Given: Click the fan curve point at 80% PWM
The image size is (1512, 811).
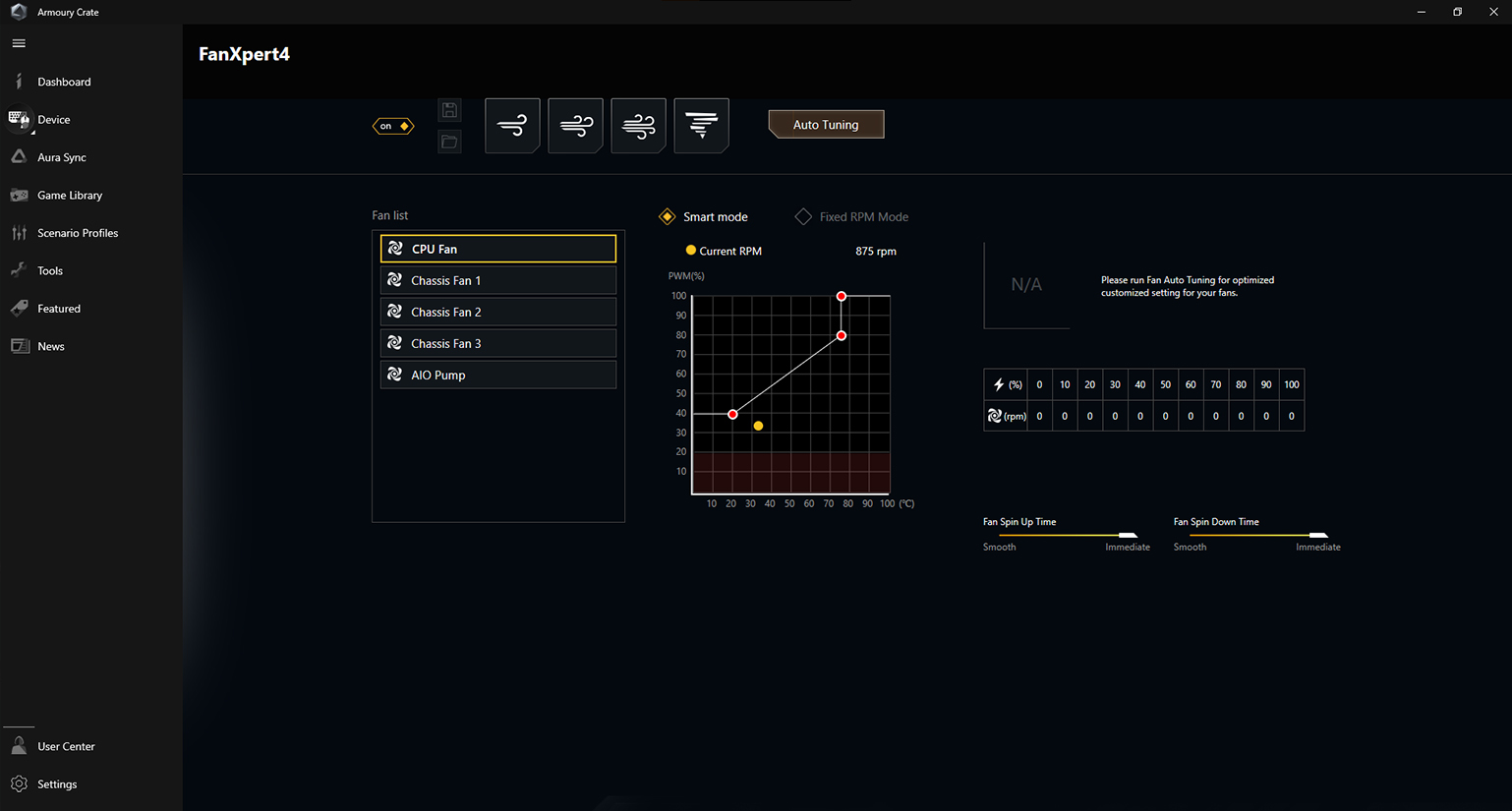Looking at the screenshot, I should click(x=842, y=335).
